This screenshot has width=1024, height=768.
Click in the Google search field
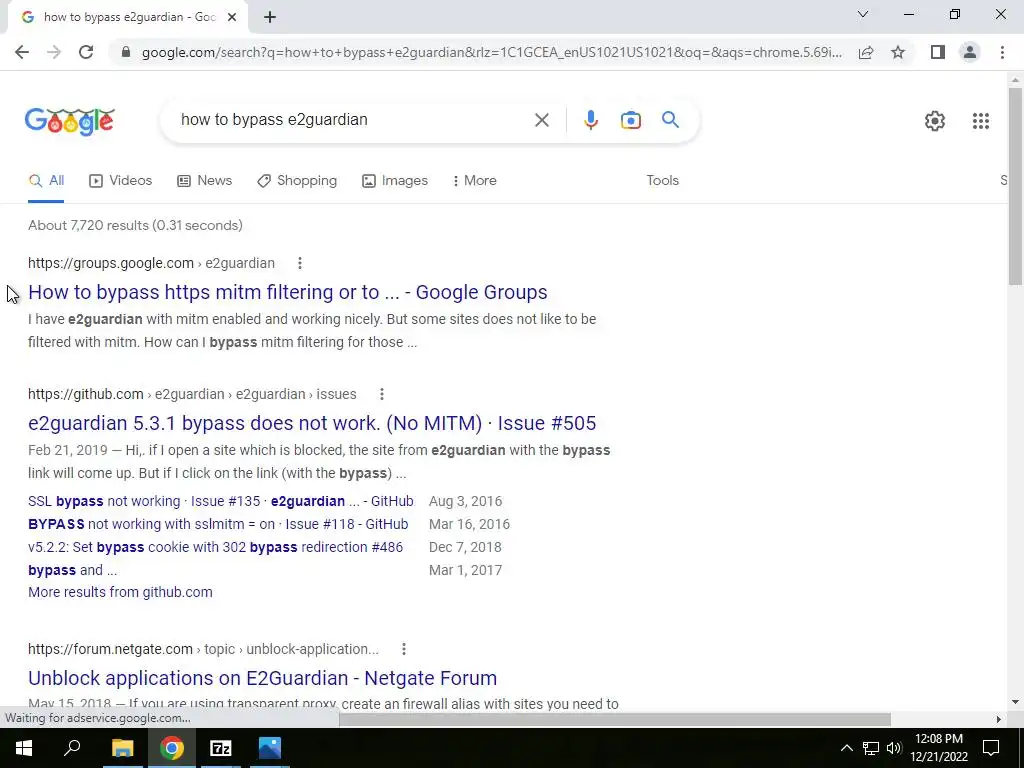click(x=353, y=120)
